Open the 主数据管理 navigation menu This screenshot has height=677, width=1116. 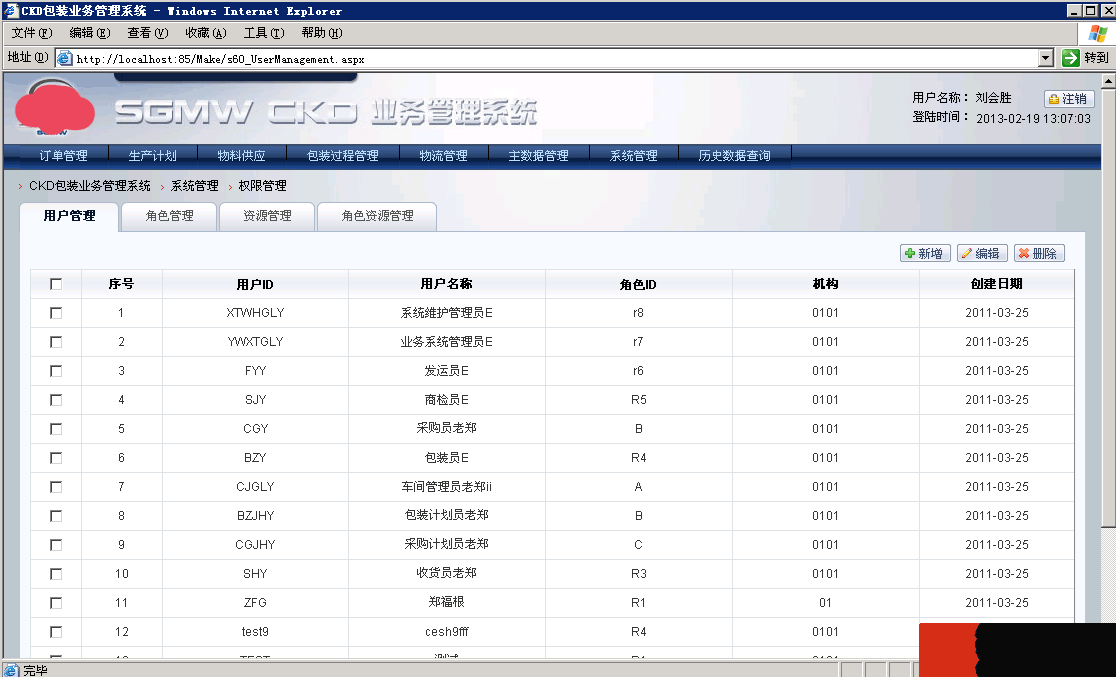point(538,155)
